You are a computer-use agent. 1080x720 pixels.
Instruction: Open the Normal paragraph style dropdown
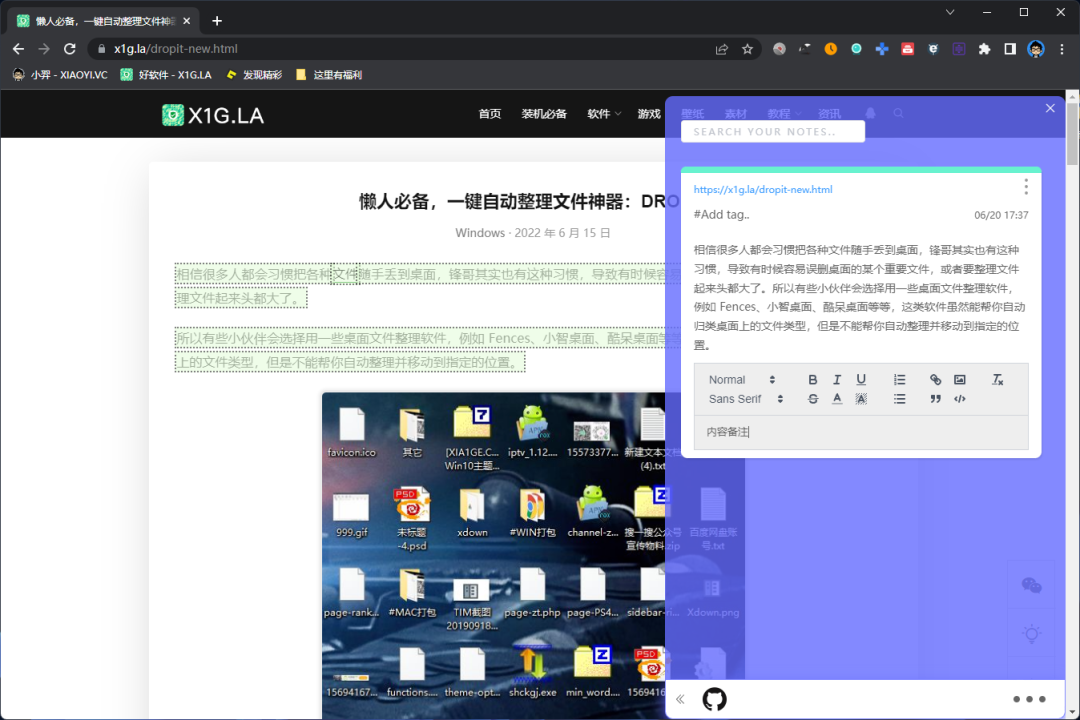point(740,379)
